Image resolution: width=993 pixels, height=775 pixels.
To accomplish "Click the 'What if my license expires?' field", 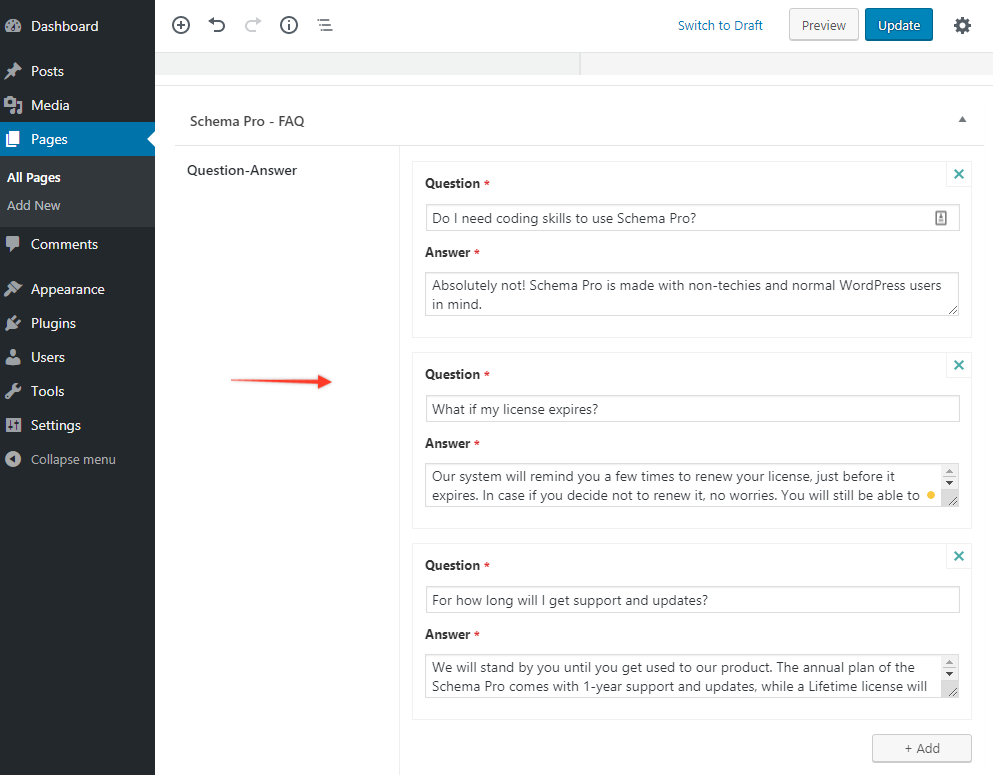I will pyautogui.click(x=691, y=409).
